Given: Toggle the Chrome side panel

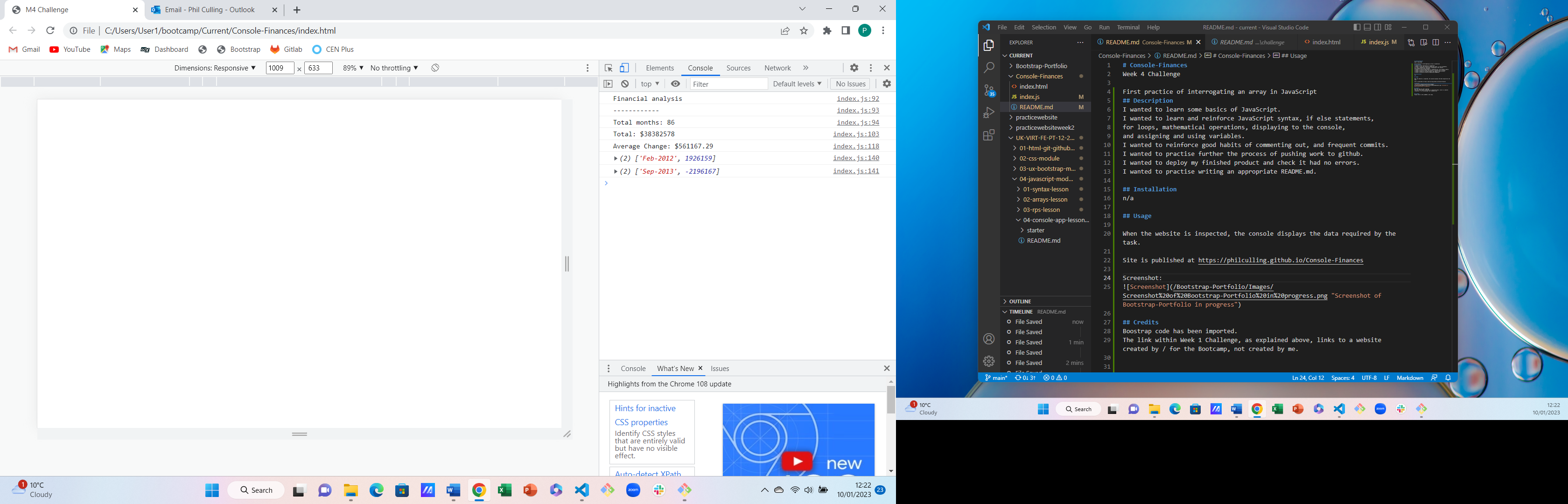Looking at the screenshot, I should pos(846,30).
